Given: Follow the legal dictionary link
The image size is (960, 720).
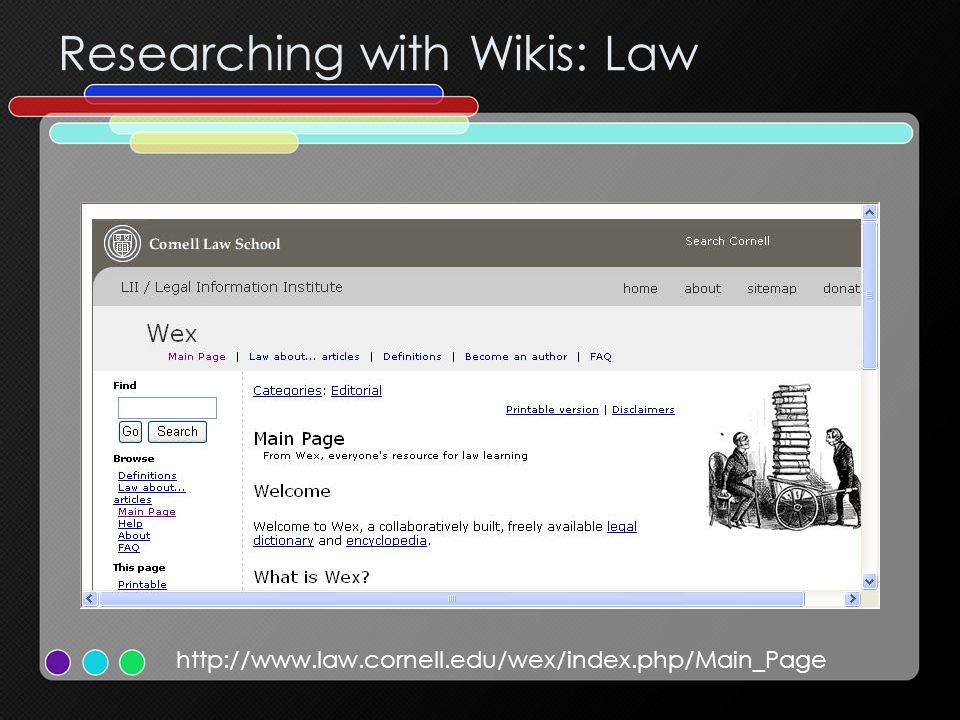Looking at the screenshot, I should pos(621,527).
